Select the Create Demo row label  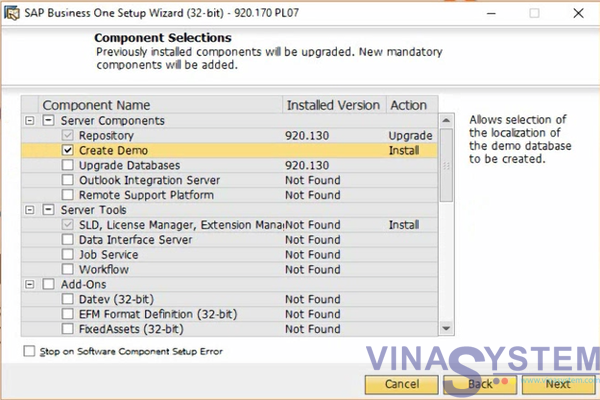coord(113,150)
